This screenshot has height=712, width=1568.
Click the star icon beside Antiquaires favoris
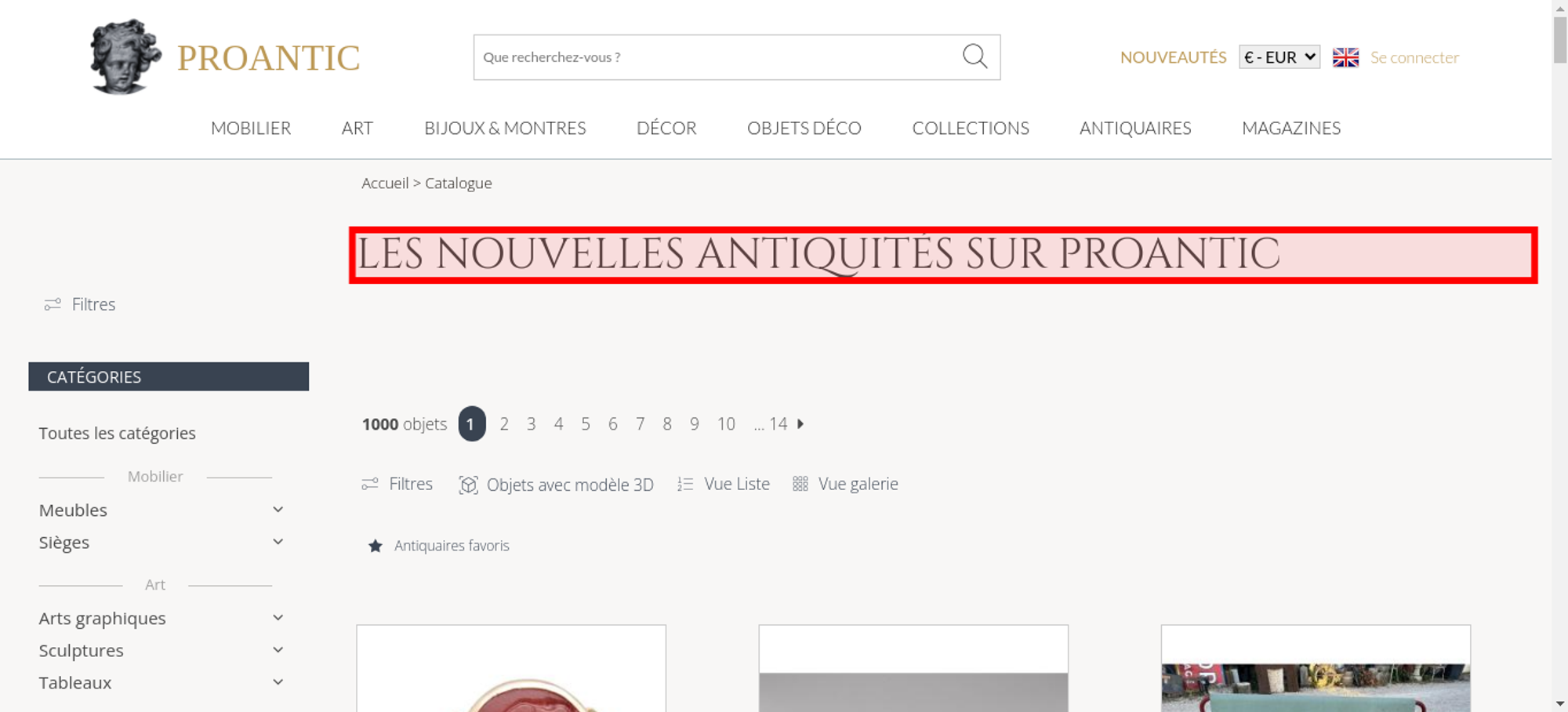tap(376, 546)
